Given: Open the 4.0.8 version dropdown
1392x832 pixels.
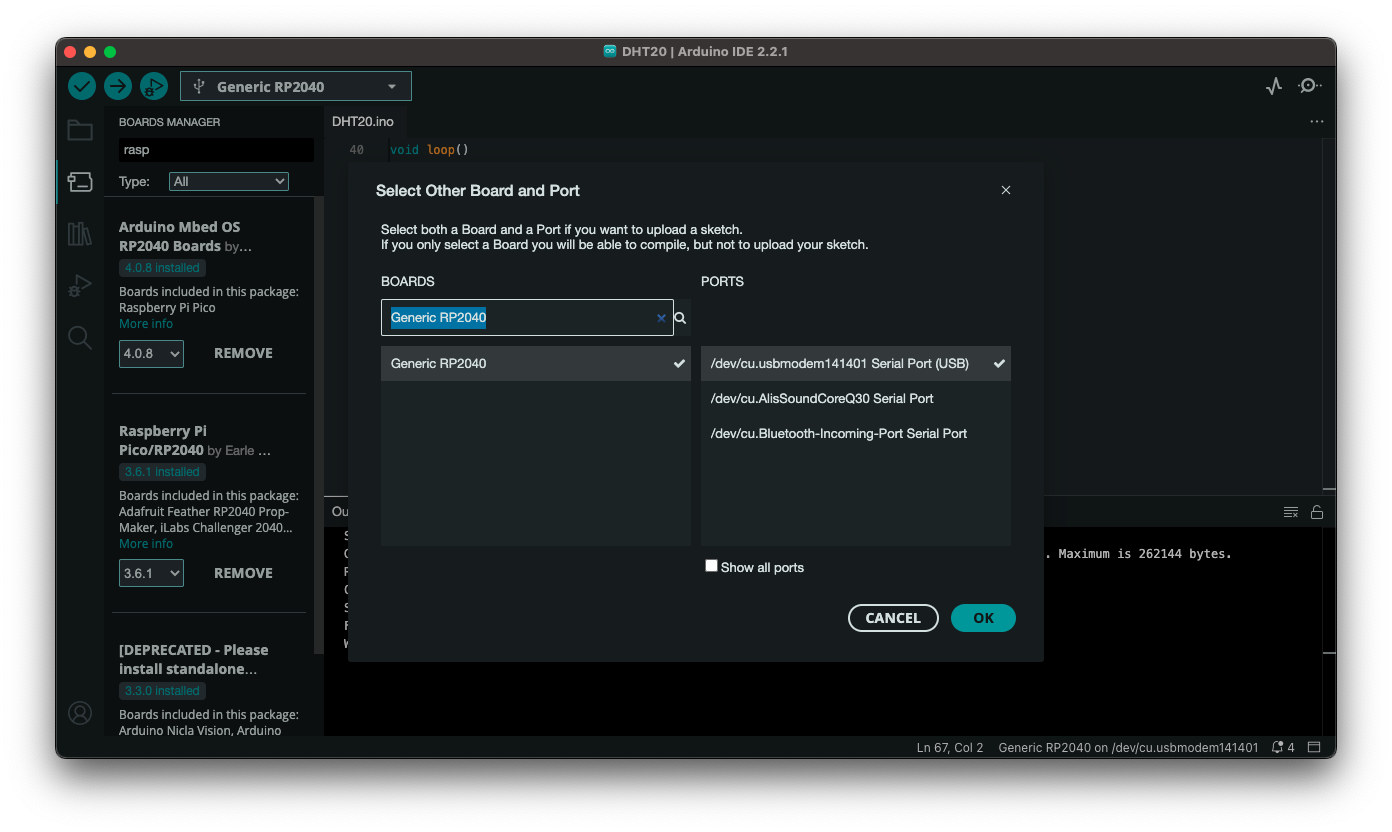Looking at the screenshot, I should tap(151, 353).
